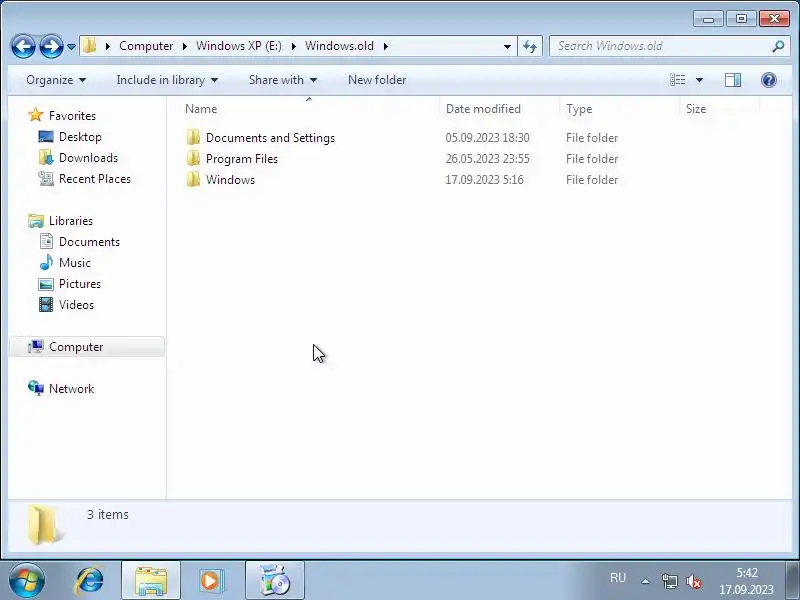The image size is (800, 600).
Task: Sort by Date modified column
Action: pyautogui.click(x=498, y=109)
